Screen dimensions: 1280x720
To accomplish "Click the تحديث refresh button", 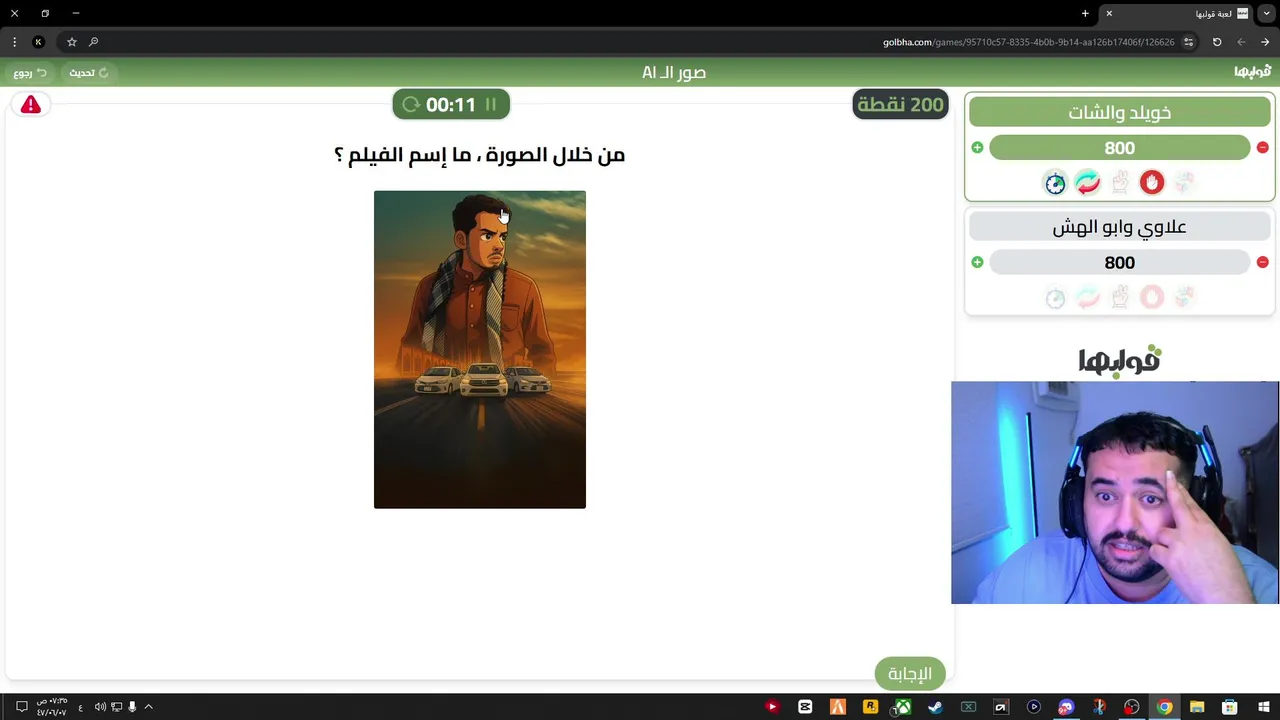I will click(88, 72).
